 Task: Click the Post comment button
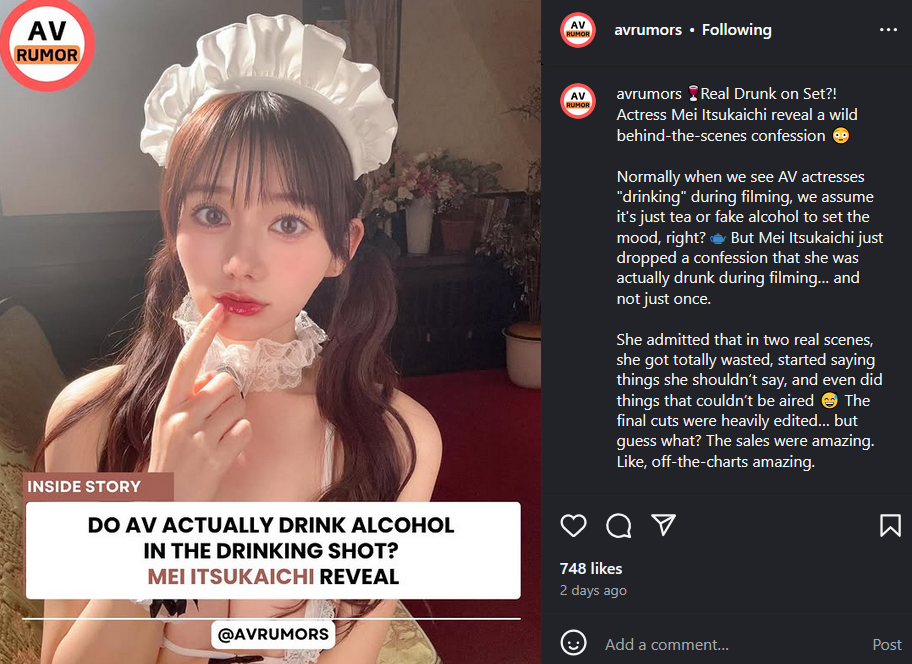886,644
